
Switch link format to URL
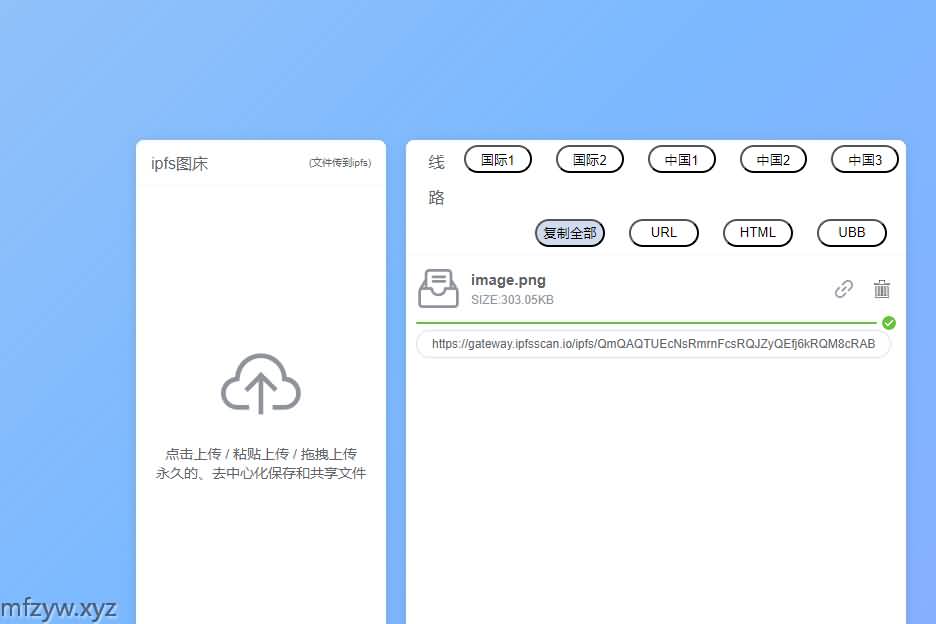coord(663,233)
